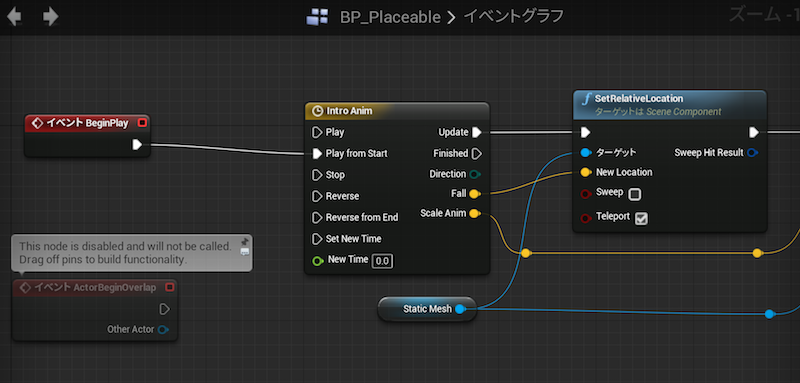Select left yellow reroute node on wire
Screen dimensions: 800x383
[526, 253]
